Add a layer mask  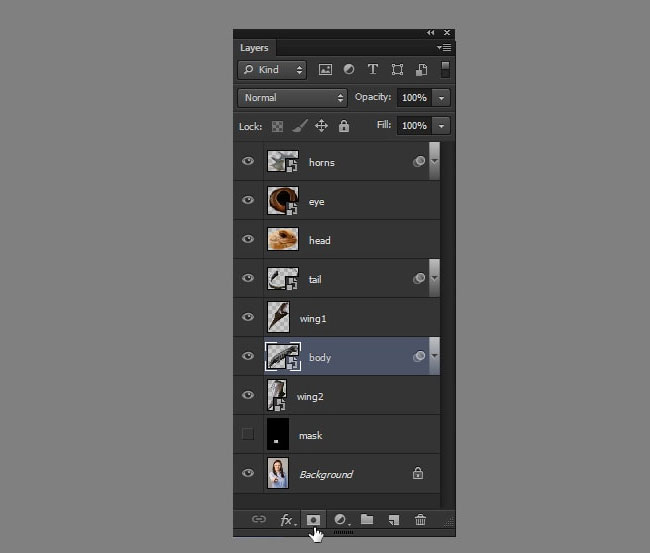click(313, 519)
